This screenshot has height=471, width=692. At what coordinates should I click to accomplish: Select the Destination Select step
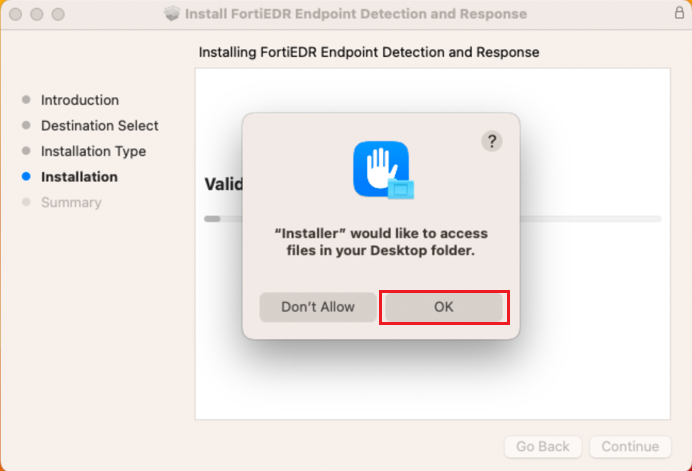coord(99,126)
